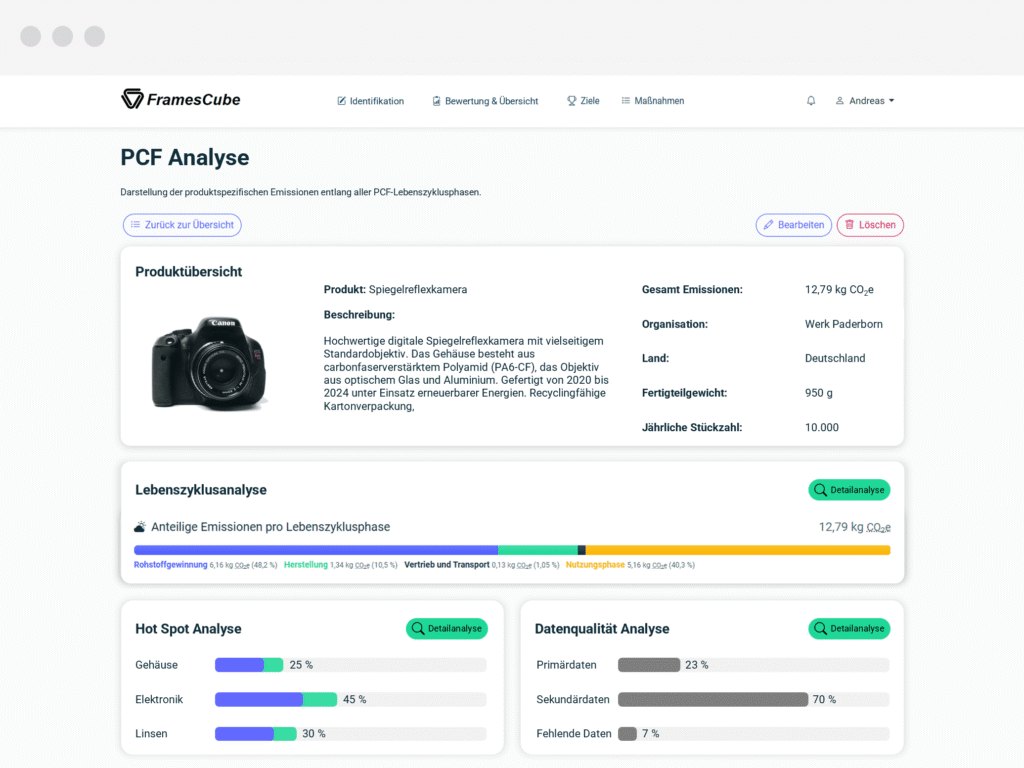This screenshot has width=1024, height=768.
Task: Click the Jährliche Stückzahl value 10.000
Action: [822, 427]
